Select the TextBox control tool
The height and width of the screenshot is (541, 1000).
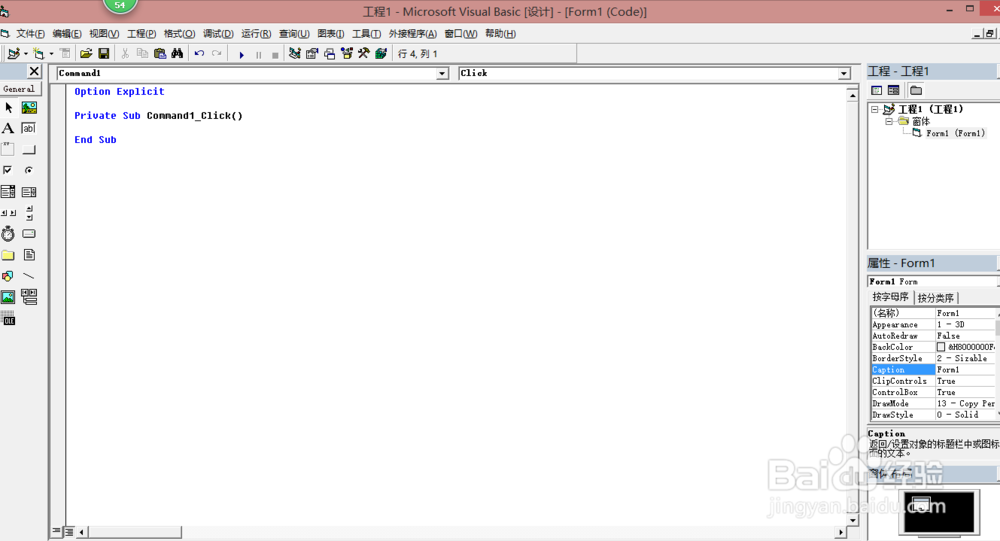[x=29, y=128]
